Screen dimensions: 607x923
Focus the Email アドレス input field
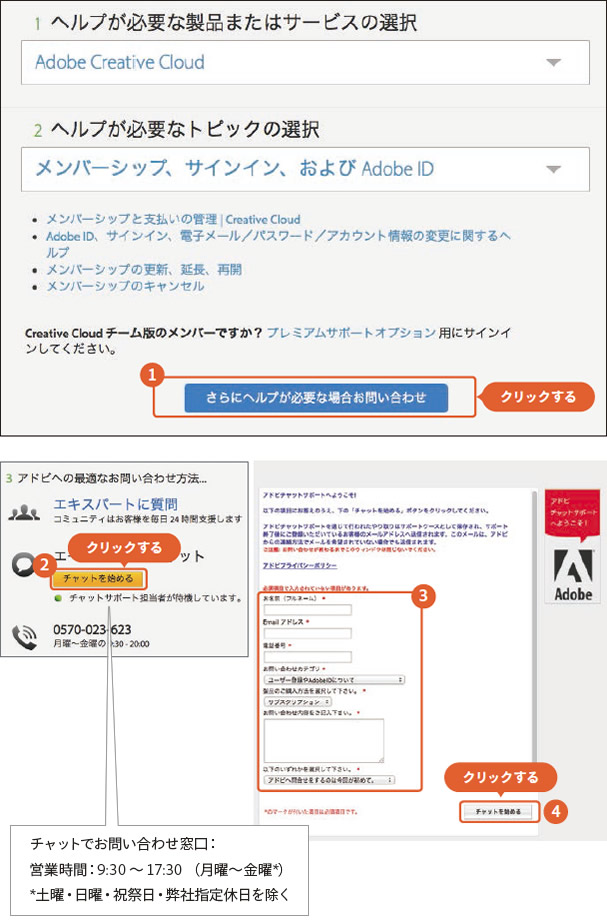point(308,633)
